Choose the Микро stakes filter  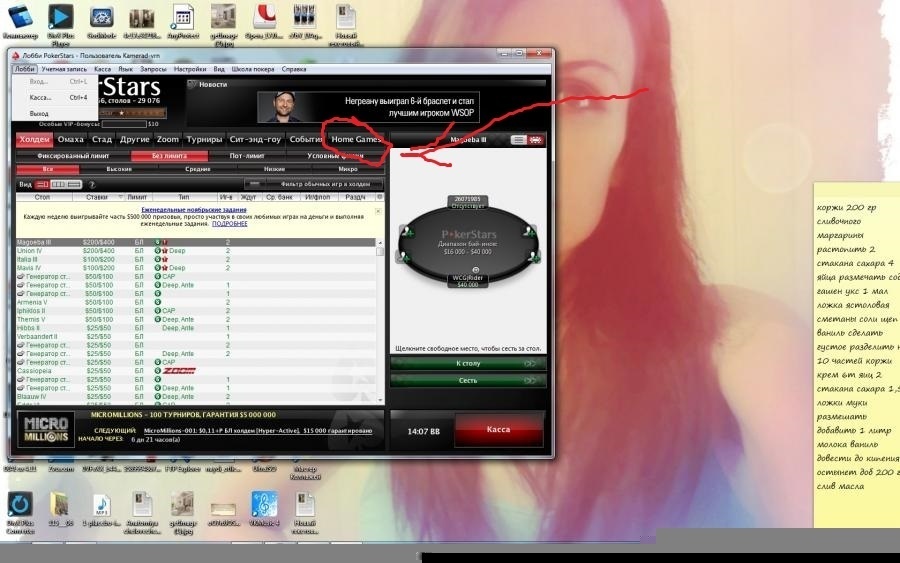point(348,169)
